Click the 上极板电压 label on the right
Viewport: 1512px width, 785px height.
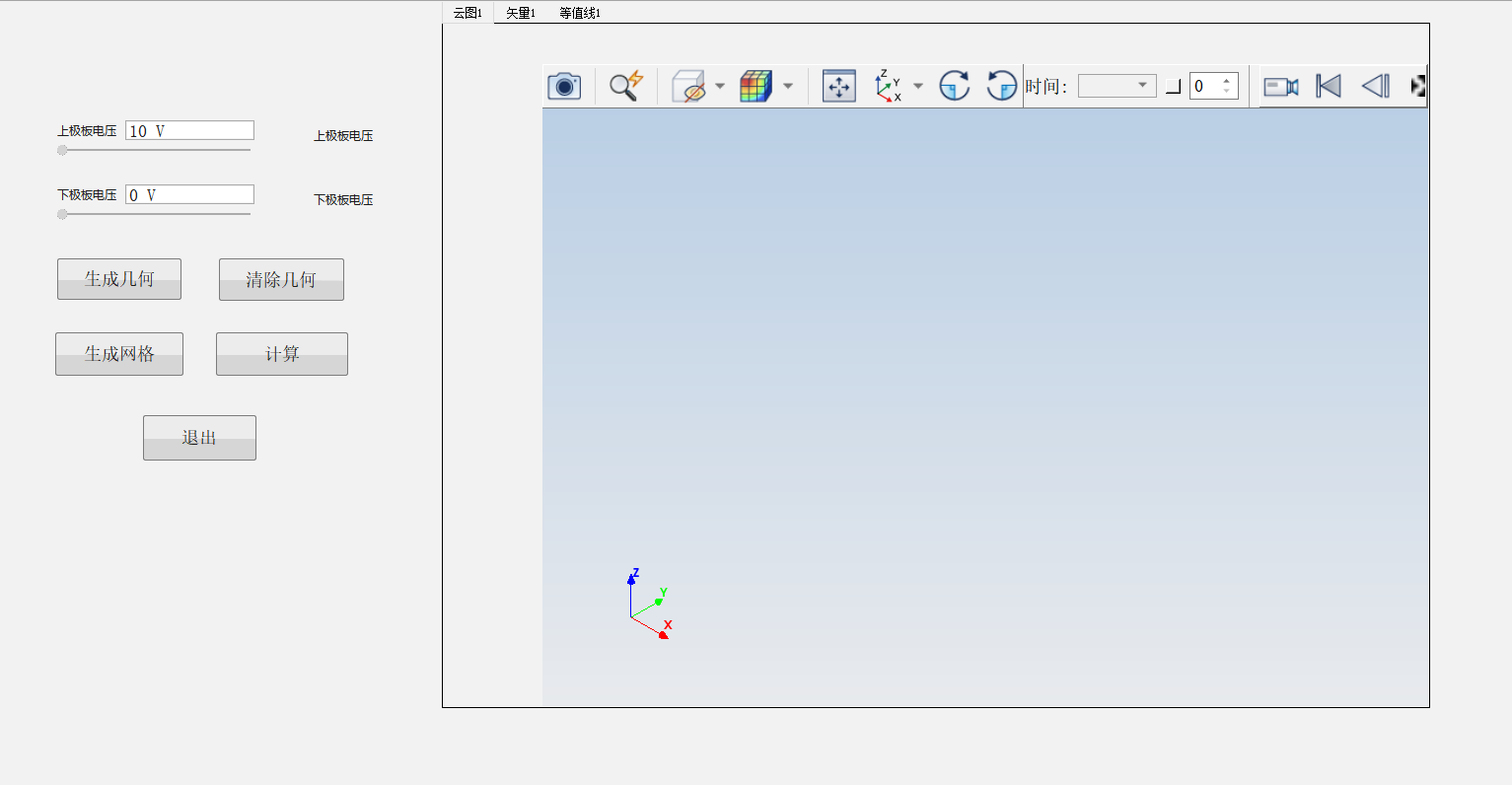pyautogui.click(x=343, y=136)
